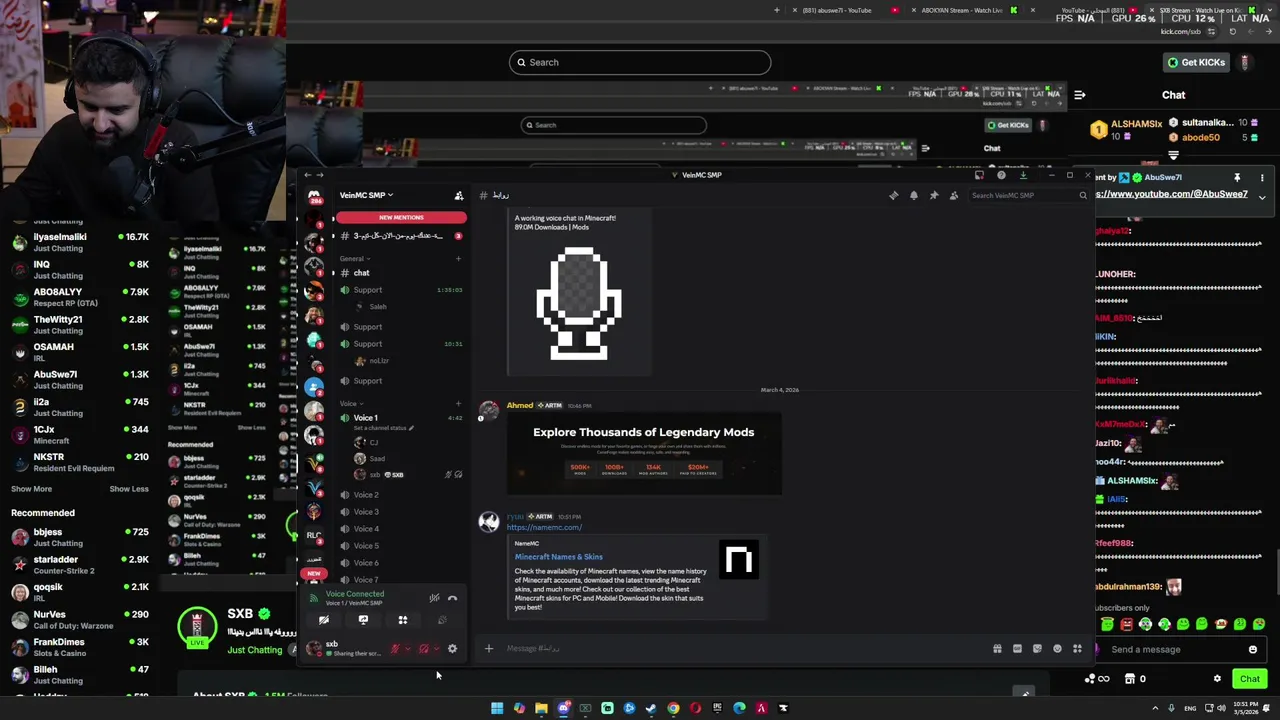Click Explore Thousands of Legendary Mods banner
This screenshot has width=1280, height=720.
pos(644,455)
